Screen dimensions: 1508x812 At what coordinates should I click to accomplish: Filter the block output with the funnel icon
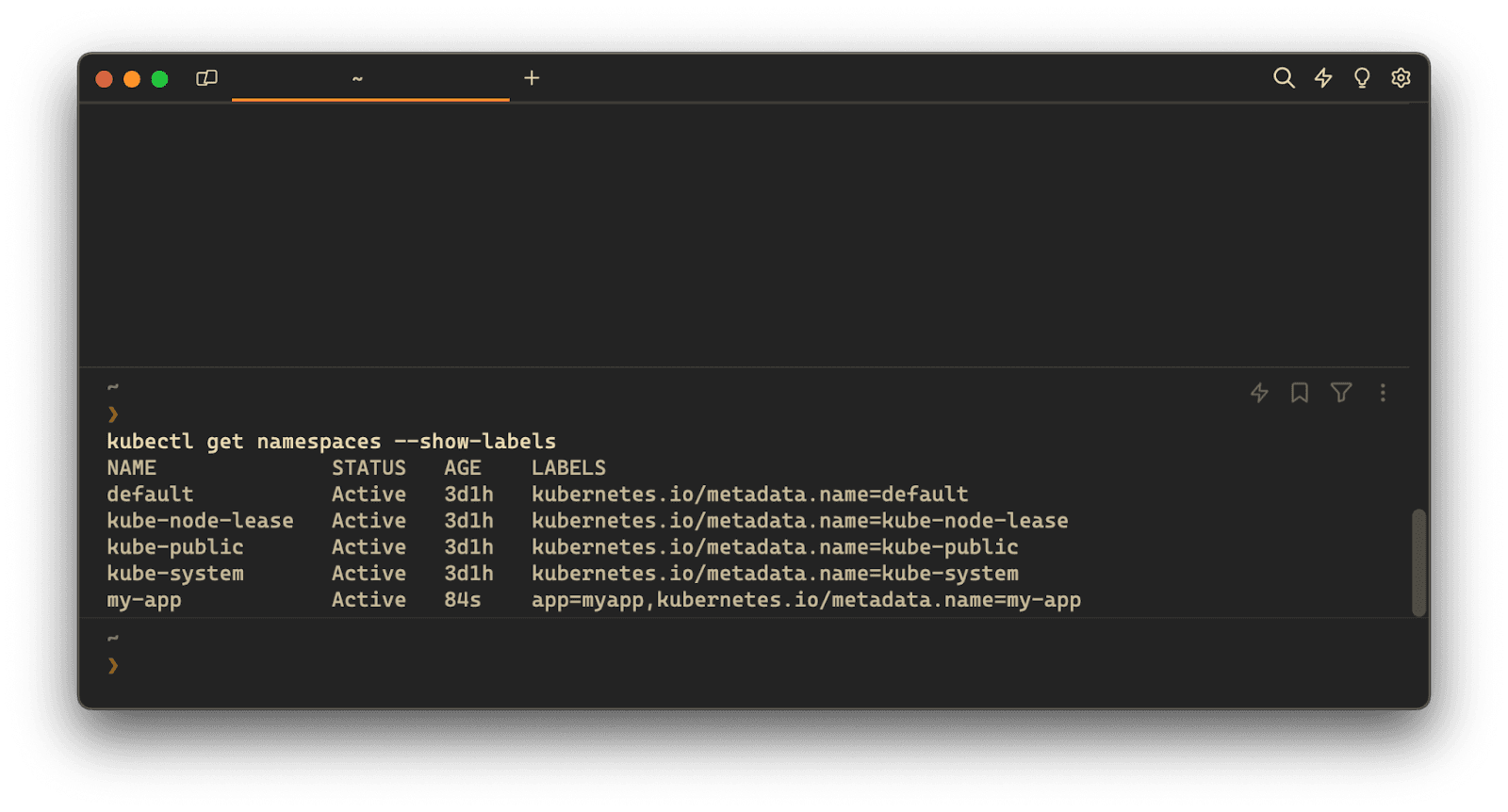1341,393
